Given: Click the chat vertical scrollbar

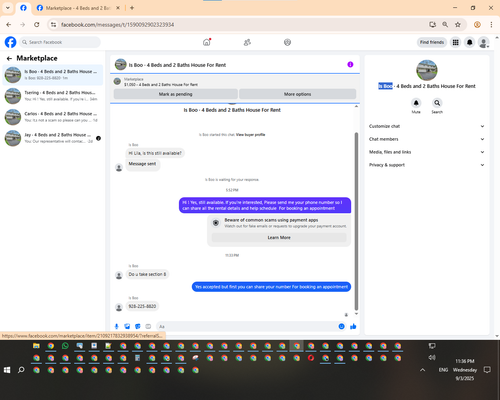Looking at the screenshot, I should point(356,221).
